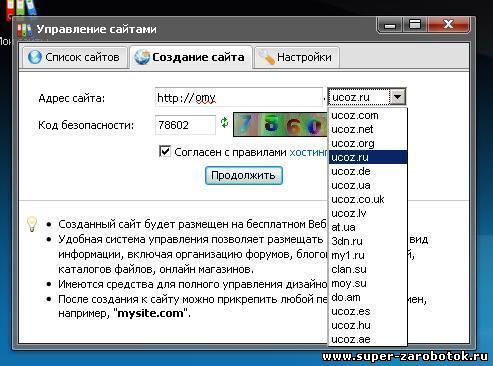Select ucoz.ua from the domain list
493x366 pixels.
pos(368,185)
